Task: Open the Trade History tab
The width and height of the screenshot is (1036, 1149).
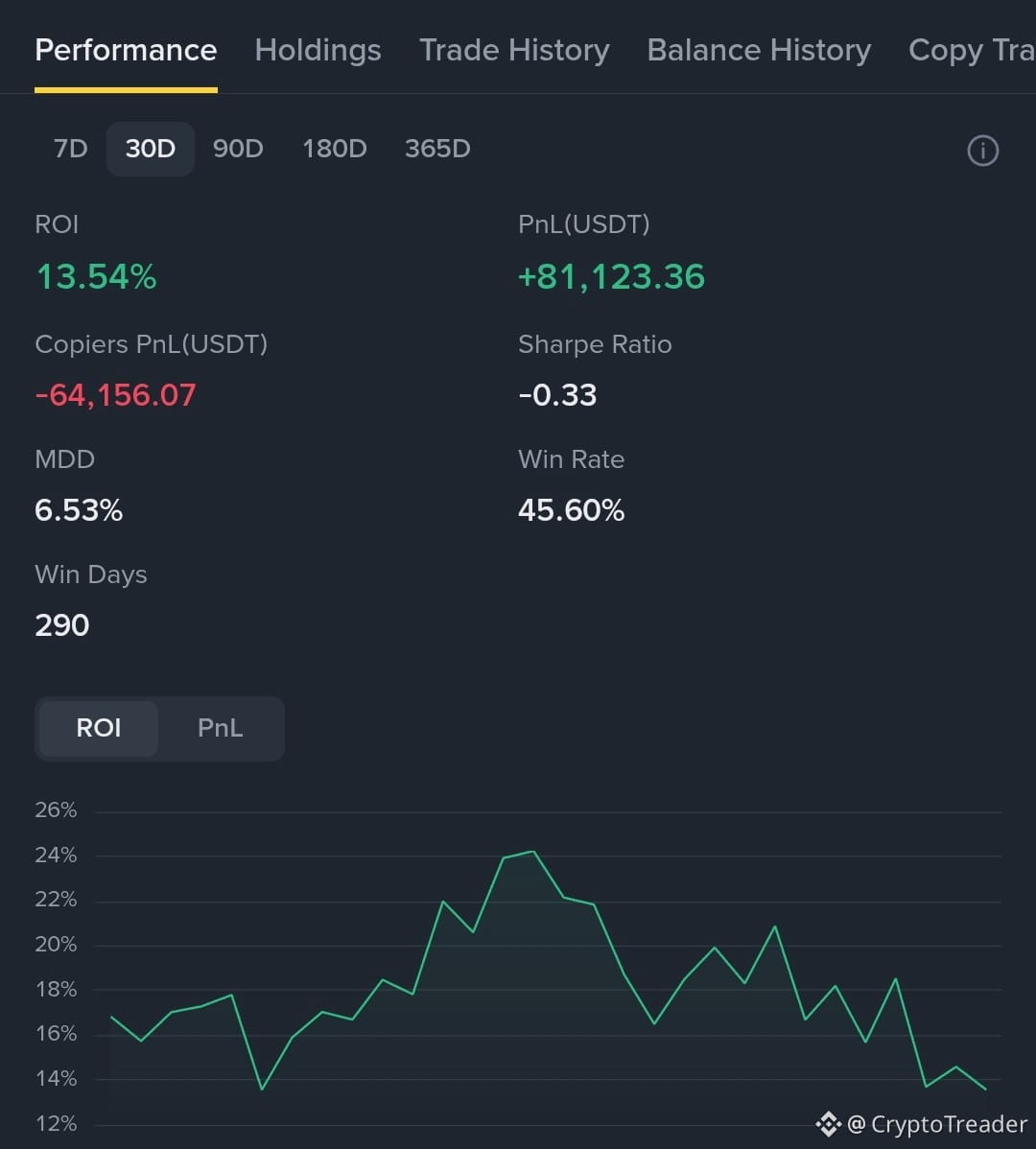Action: tap(514, 51)
